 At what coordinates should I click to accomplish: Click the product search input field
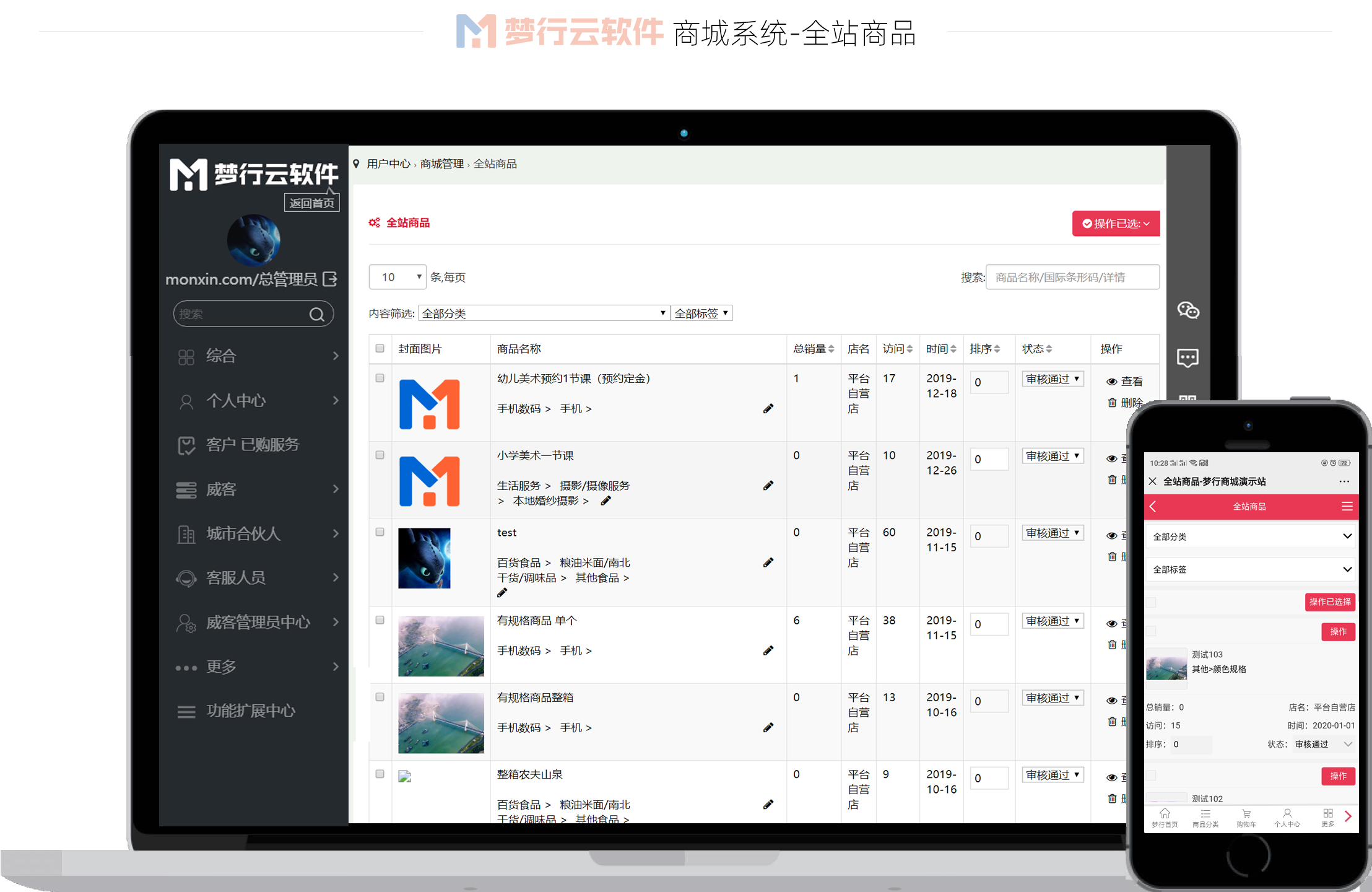pos(1072,277)
